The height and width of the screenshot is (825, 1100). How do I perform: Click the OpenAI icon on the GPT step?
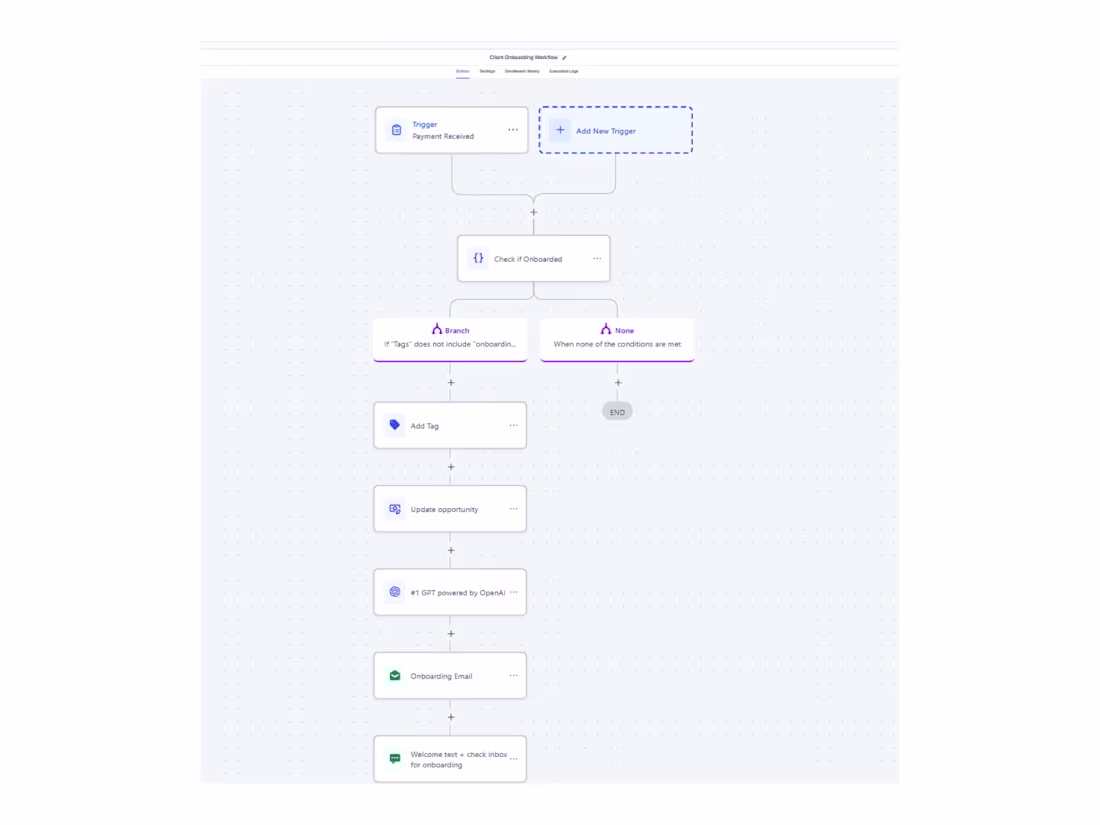[x=394, y=592]
